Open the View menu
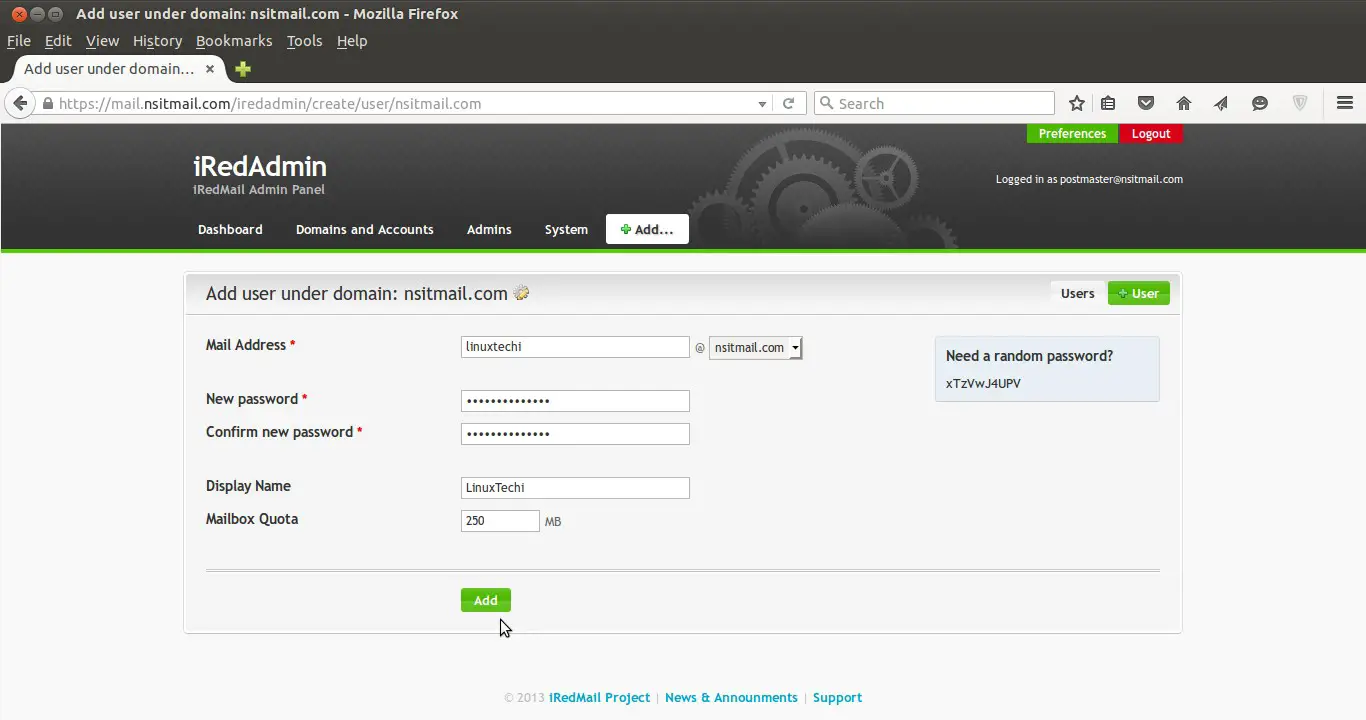The width and height of the screenshot is (1366, 720). pos(102,41)
